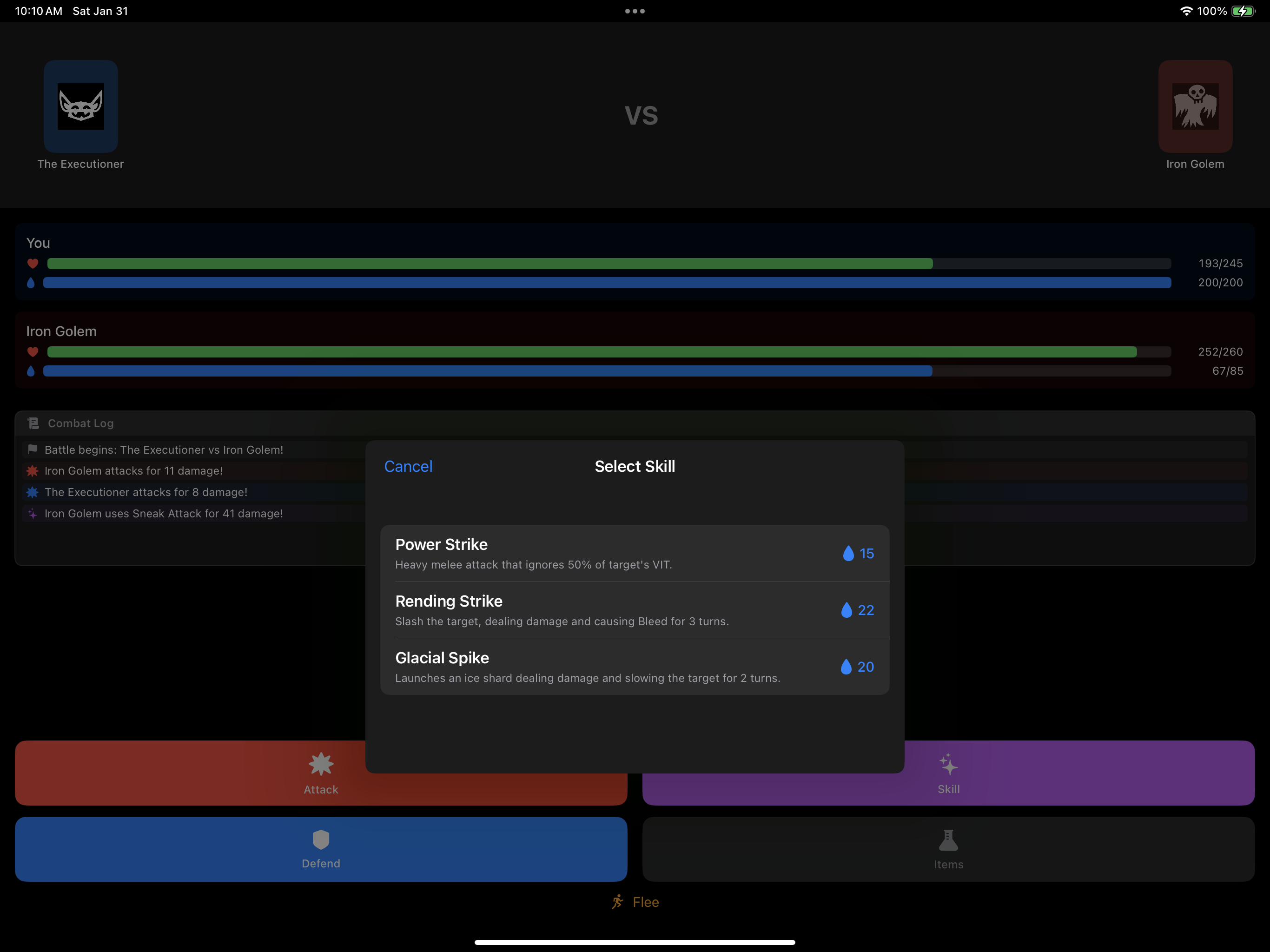Click your green health progress bar

[489, 264]
